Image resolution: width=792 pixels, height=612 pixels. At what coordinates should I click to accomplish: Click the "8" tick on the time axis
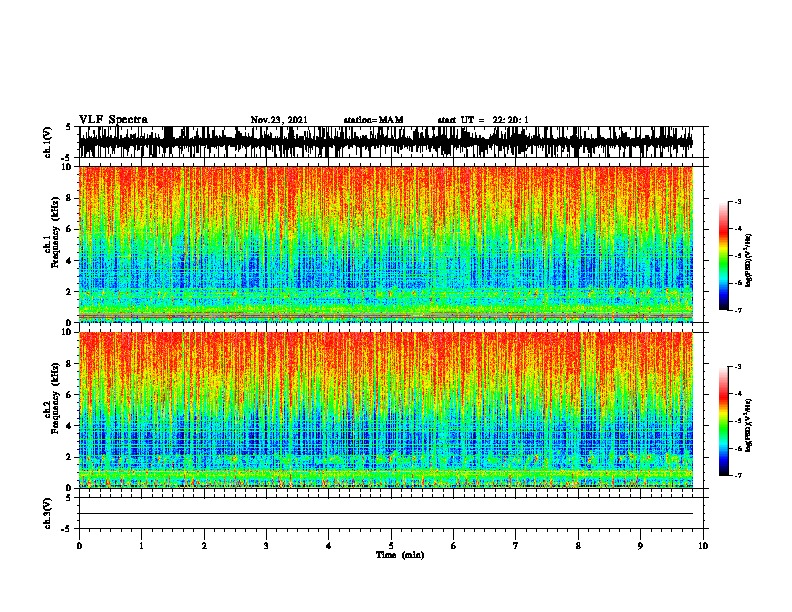coord(578,546)
